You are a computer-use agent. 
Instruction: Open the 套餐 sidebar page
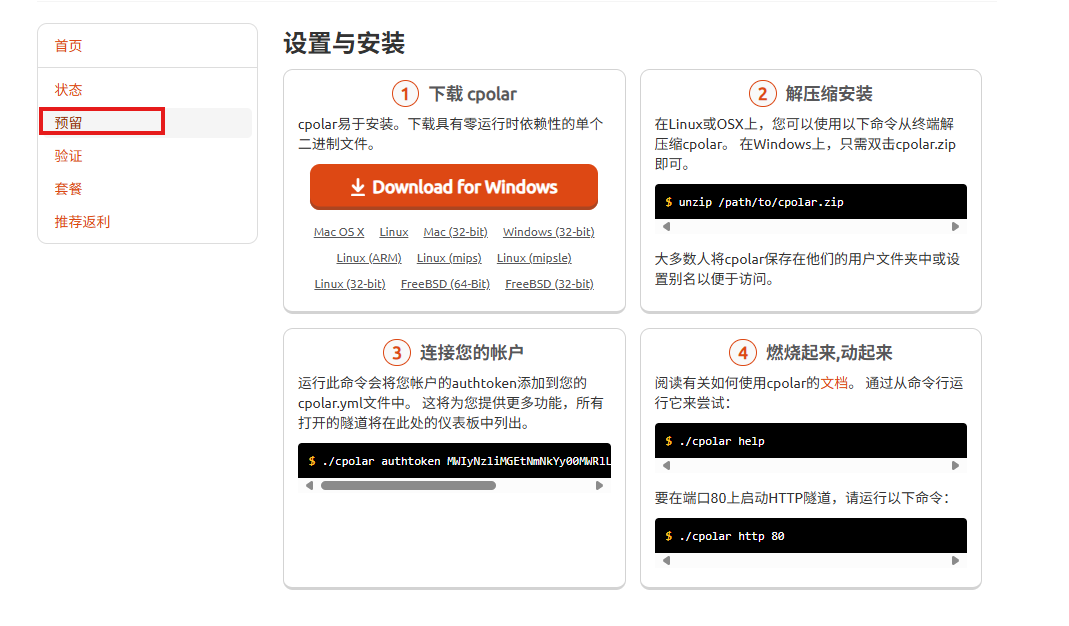tap(69, 189)
